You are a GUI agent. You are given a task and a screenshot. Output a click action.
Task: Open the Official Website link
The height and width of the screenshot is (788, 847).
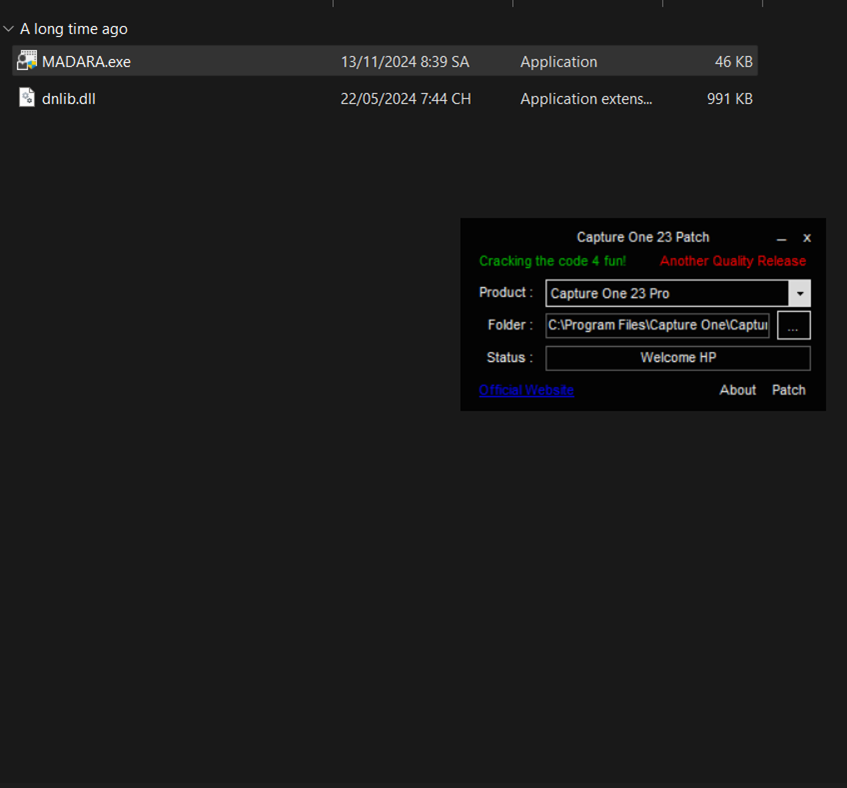[x=526, y=390]
